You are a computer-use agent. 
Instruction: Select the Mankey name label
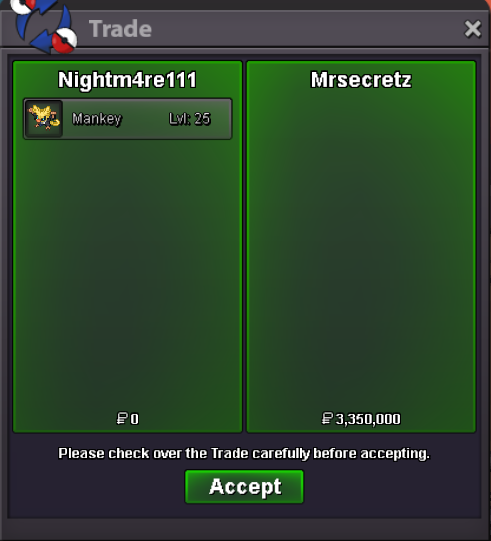pos(97,119)
